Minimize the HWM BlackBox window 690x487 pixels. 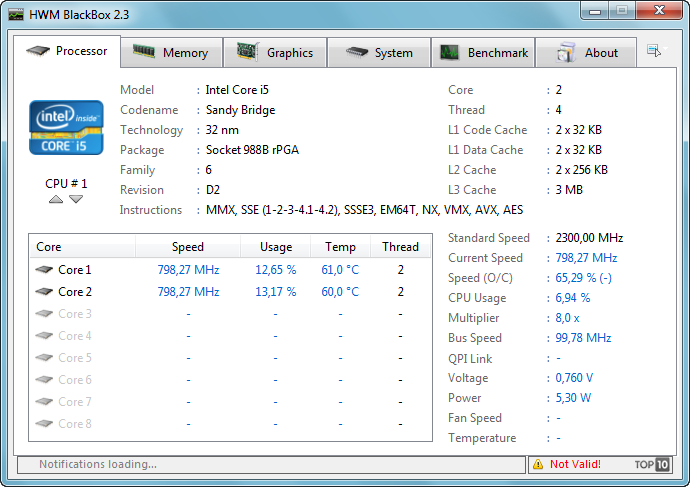[x=595, y=11]
